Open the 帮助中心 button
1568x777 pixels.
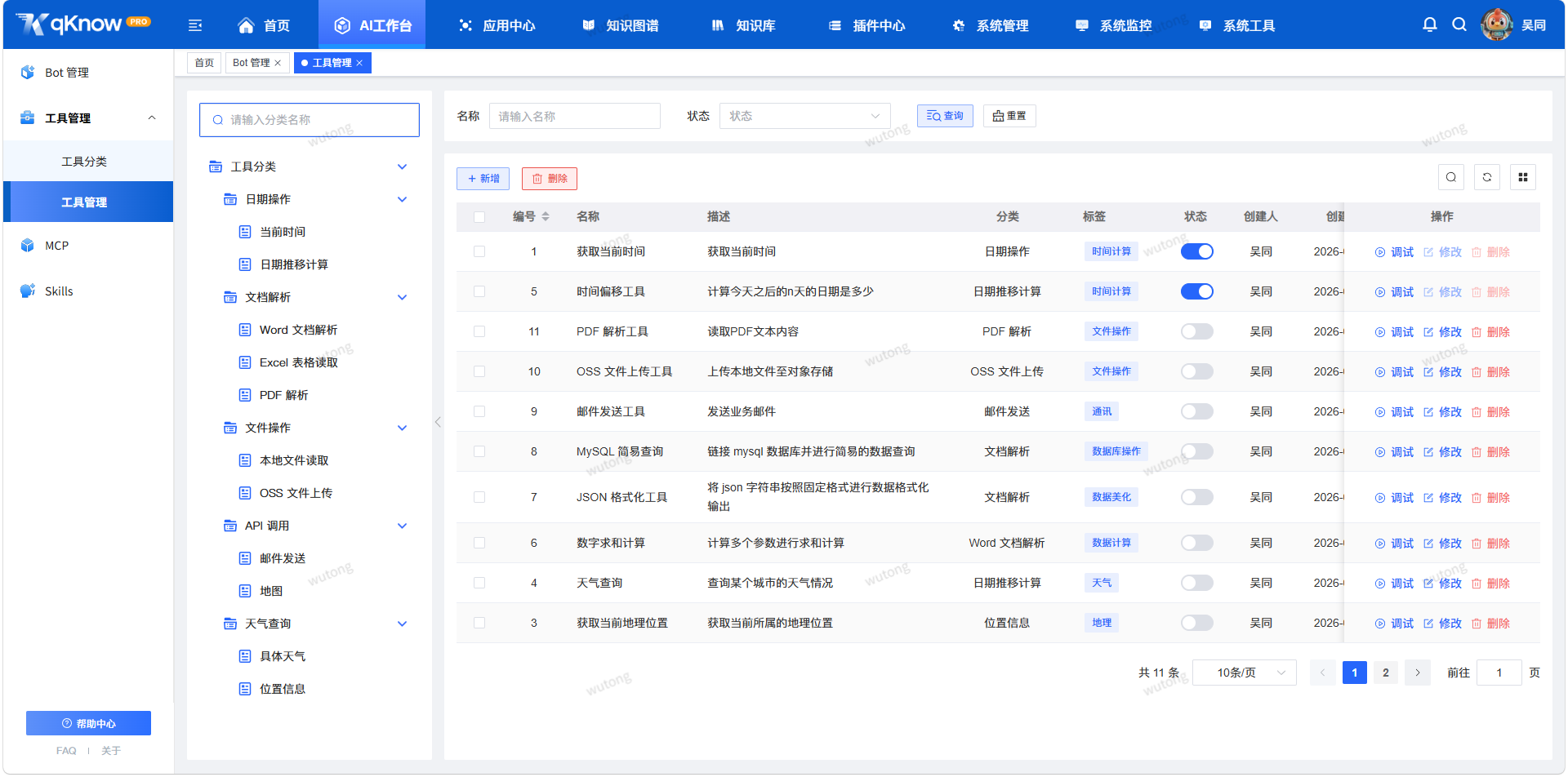(x=88, y=723)
